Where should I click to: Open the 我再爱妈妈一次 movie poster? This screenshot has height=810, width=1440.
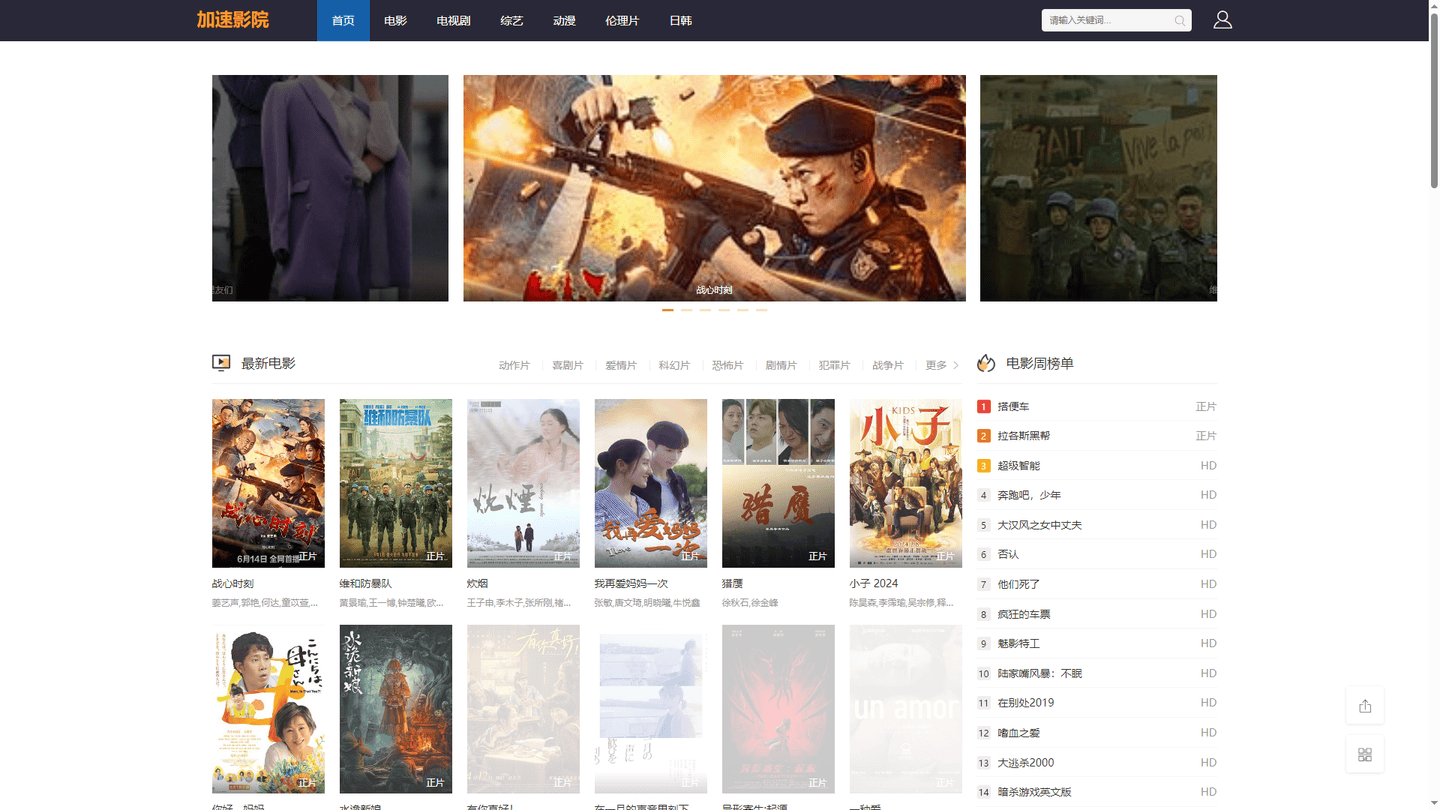651,483
